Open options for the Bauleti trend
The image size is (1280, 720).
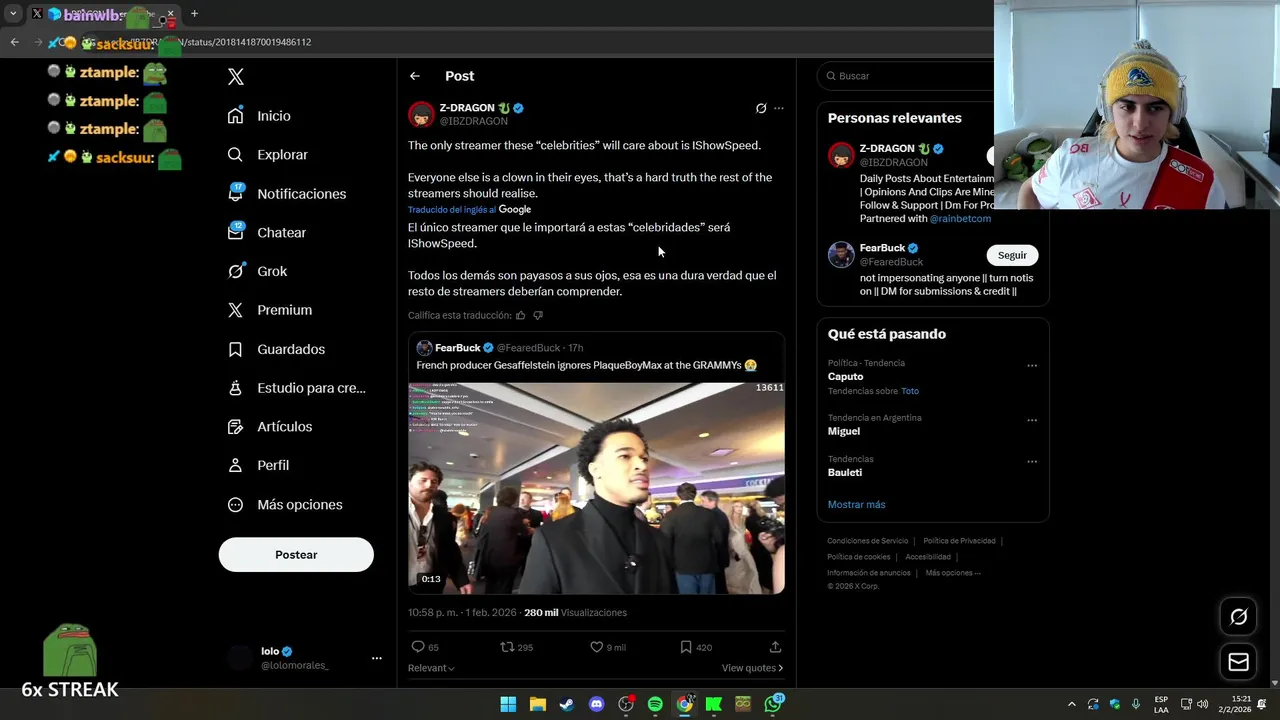click(1032, 462)
